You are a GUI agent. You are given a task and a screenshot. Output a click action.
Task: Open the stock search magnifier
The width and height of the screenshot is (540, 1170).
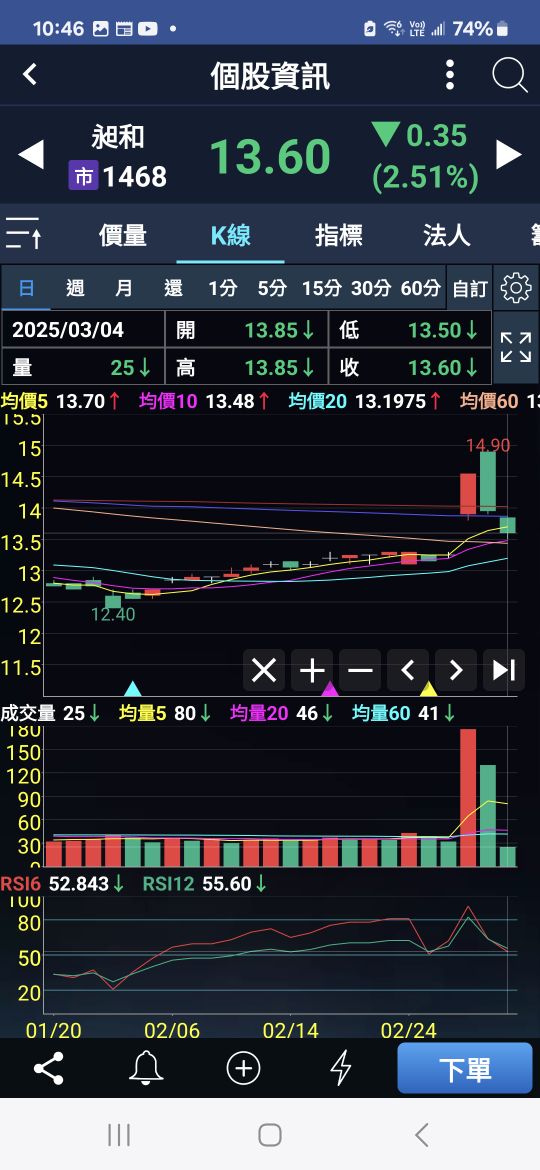pos(510,75)
